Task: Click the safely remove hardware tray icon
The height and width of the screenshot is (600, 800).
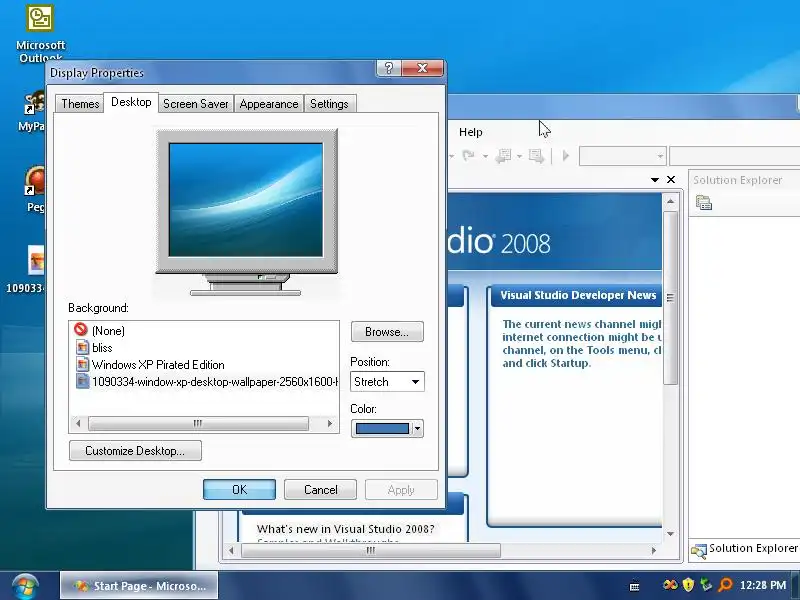Action: [706, 585]
